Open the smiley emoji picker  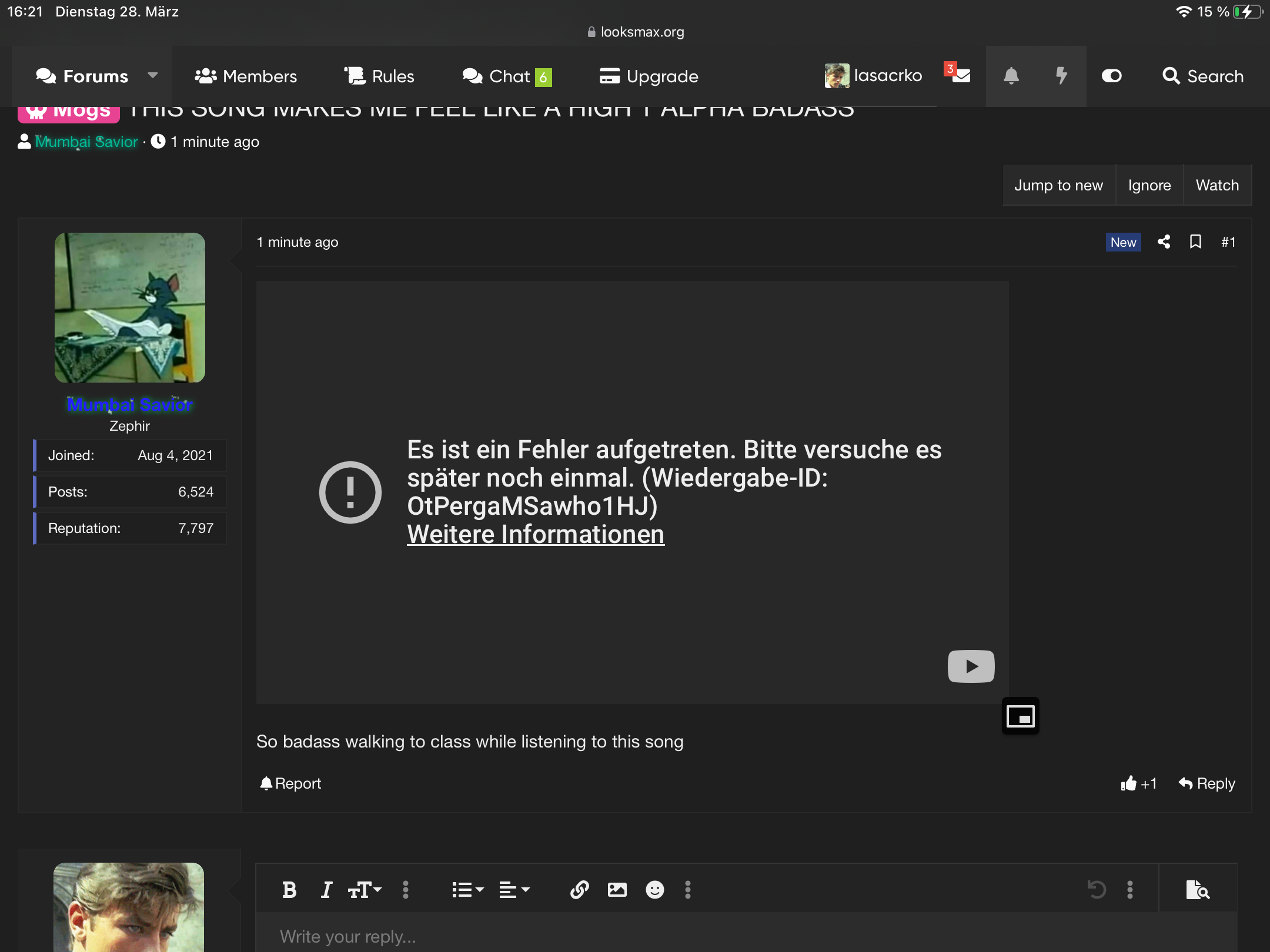click(655, 890)
